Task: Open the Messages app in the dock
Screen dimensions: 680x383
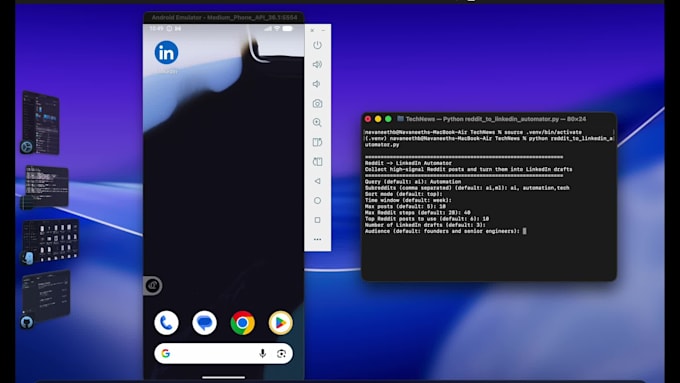Action: coord(204,323)
